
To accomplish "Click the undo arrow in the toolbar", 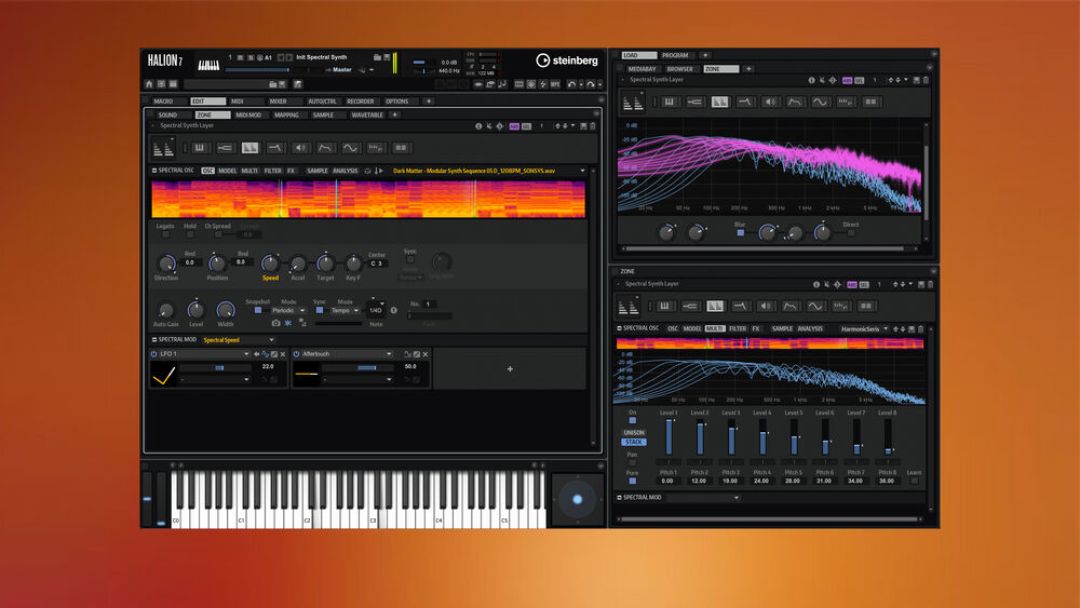I will tap(571, 84).
